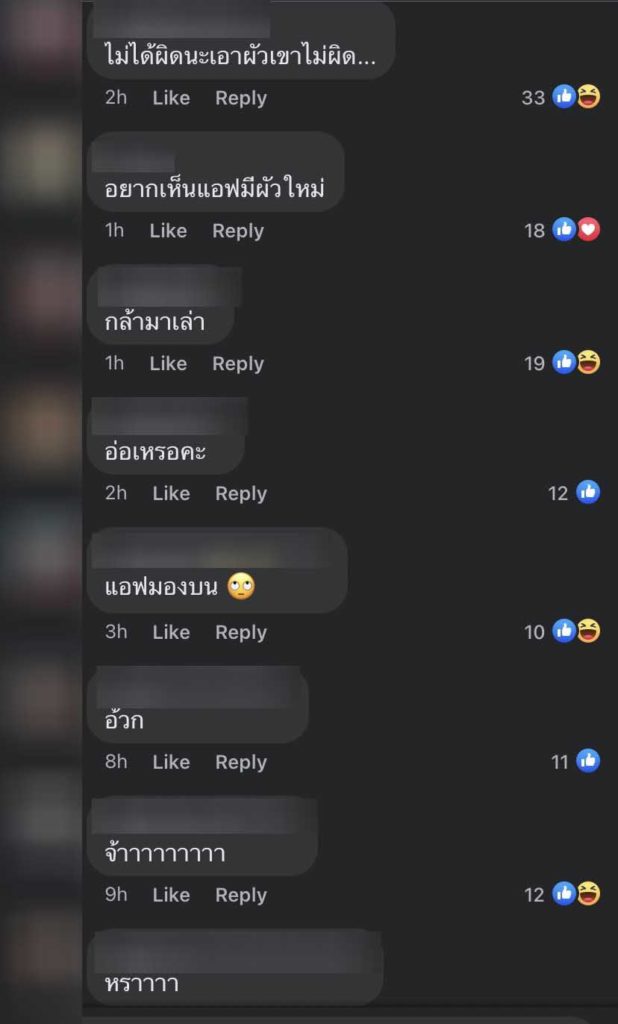
Task: Reply to the comment ไม่ได้ผิดนะเอาผัวเขาไม่ผิด
Action: click(241, 98)
